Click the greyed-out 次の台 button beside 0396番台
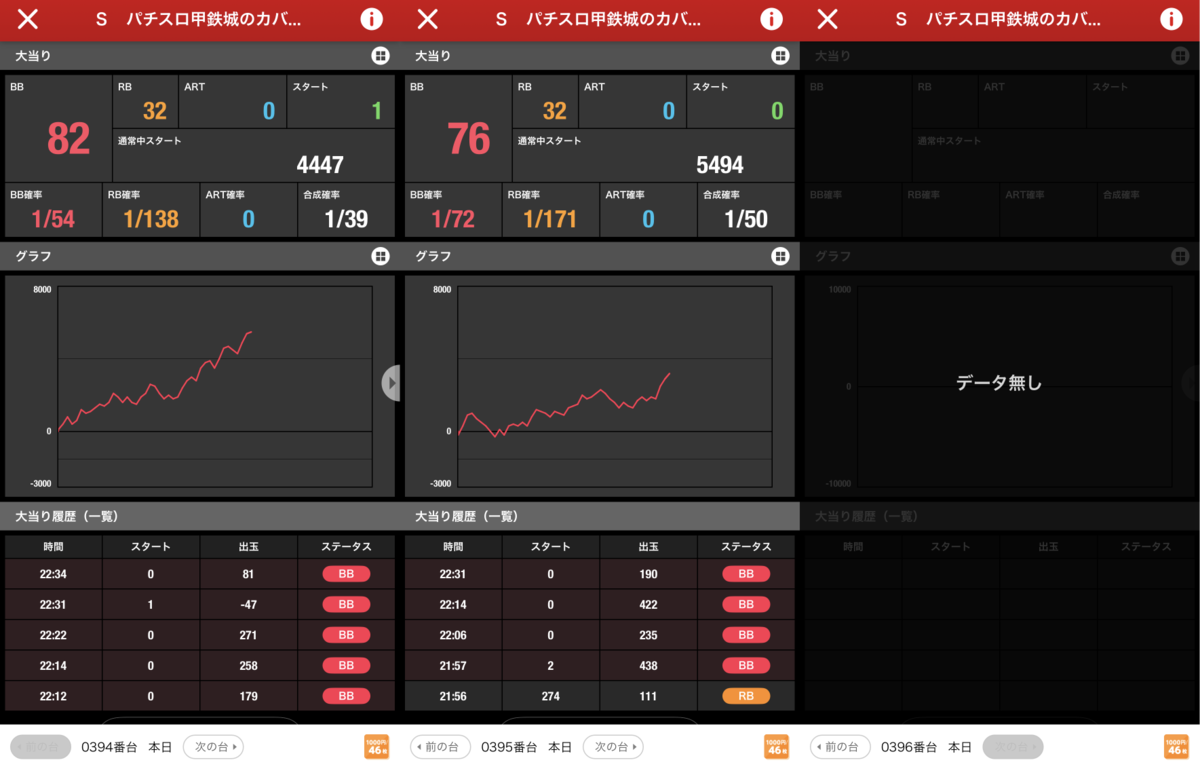This screenshot has width=1200, height=773. click(x=1013, y=747)
